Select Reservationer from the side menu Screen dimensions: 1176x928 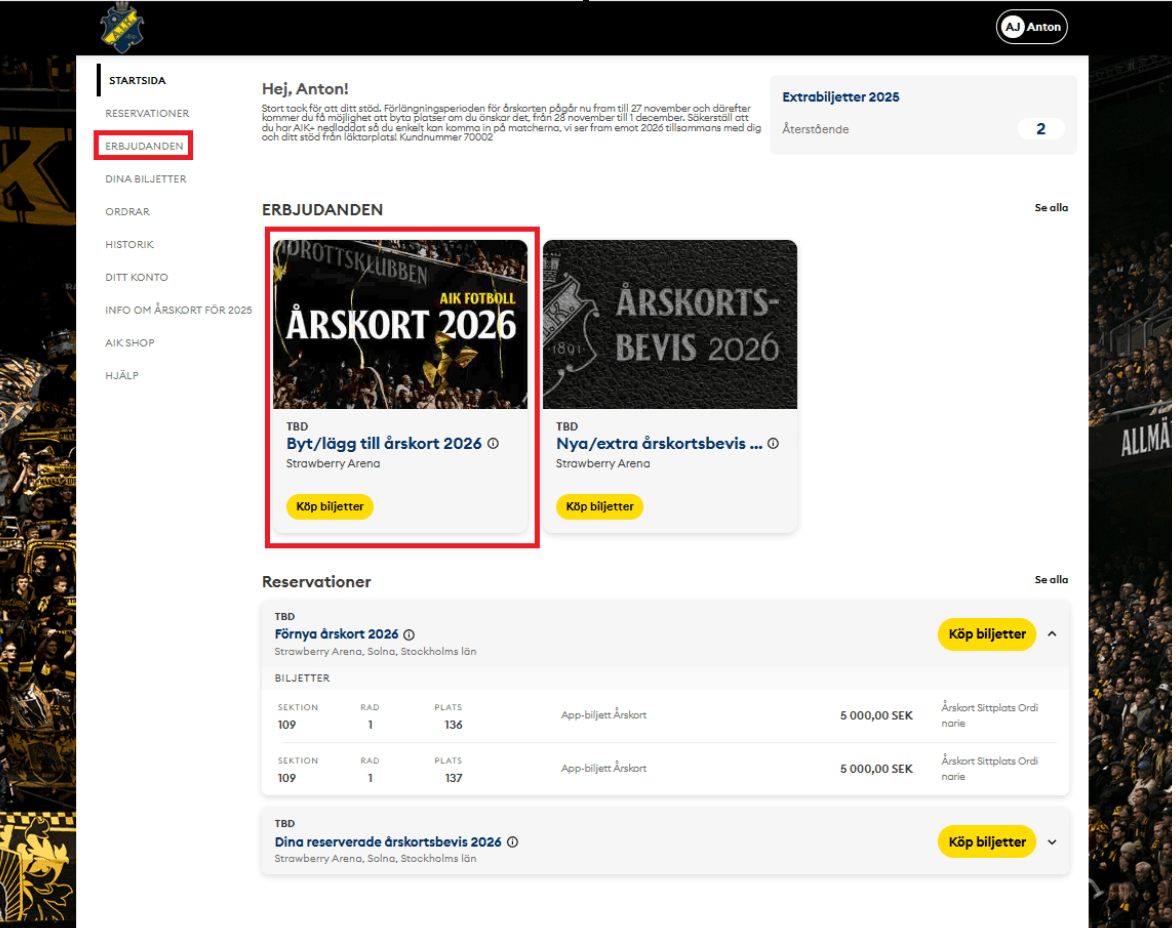click(147, 113)
